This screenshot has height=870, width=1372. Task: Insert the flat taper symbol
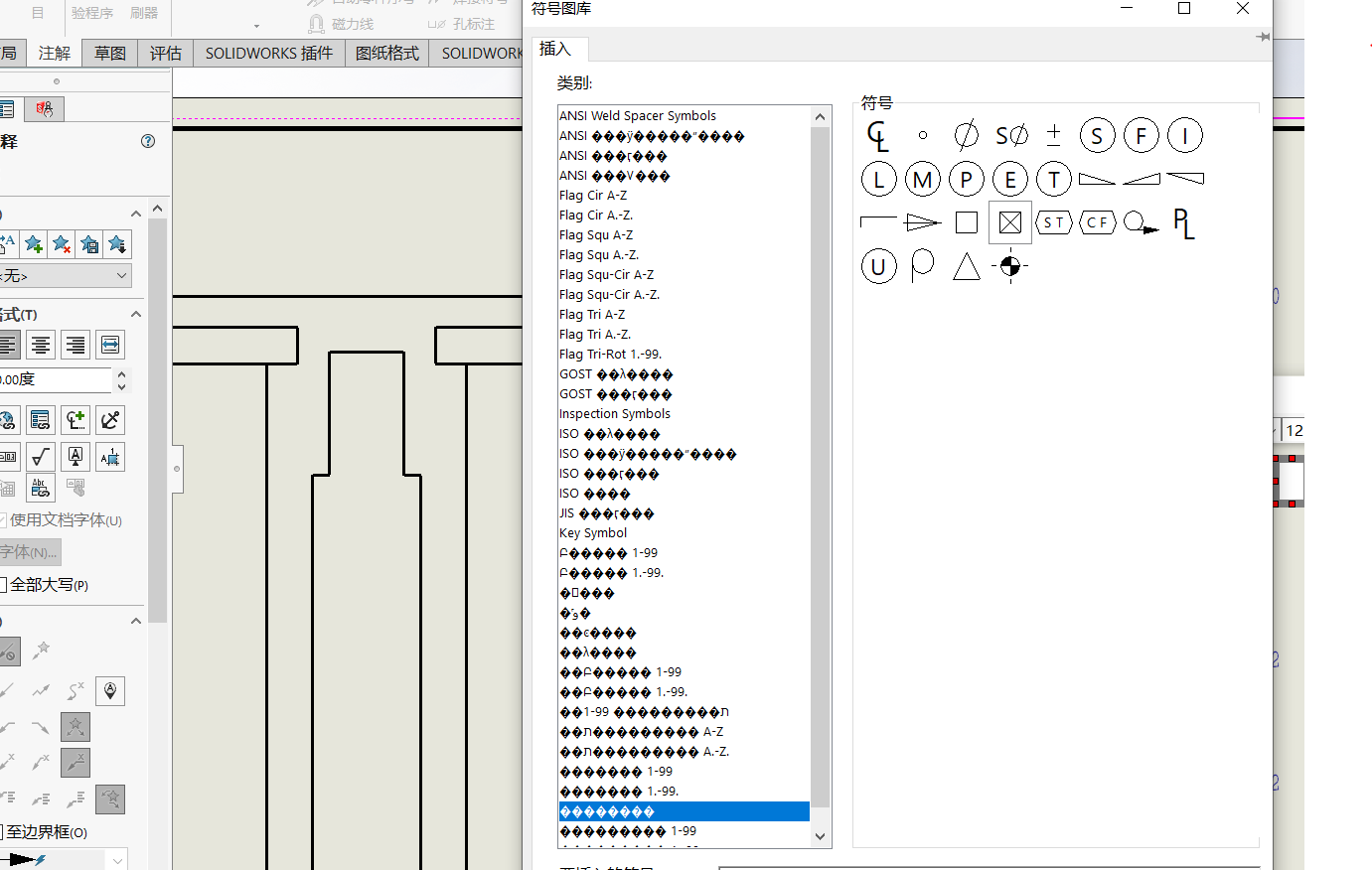coord(1098,179)
